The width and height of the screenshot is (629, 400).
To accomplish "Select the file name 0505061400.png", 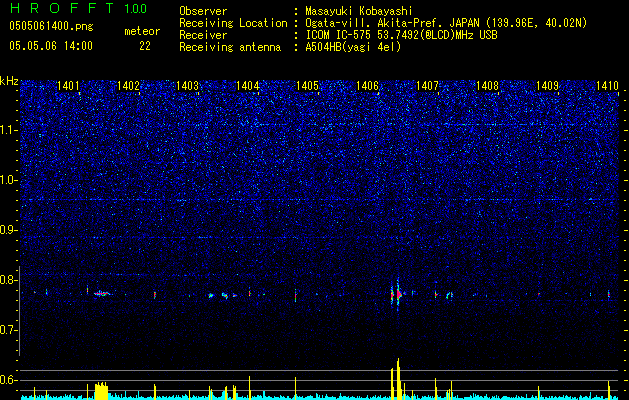I will (x=51, y=27).
